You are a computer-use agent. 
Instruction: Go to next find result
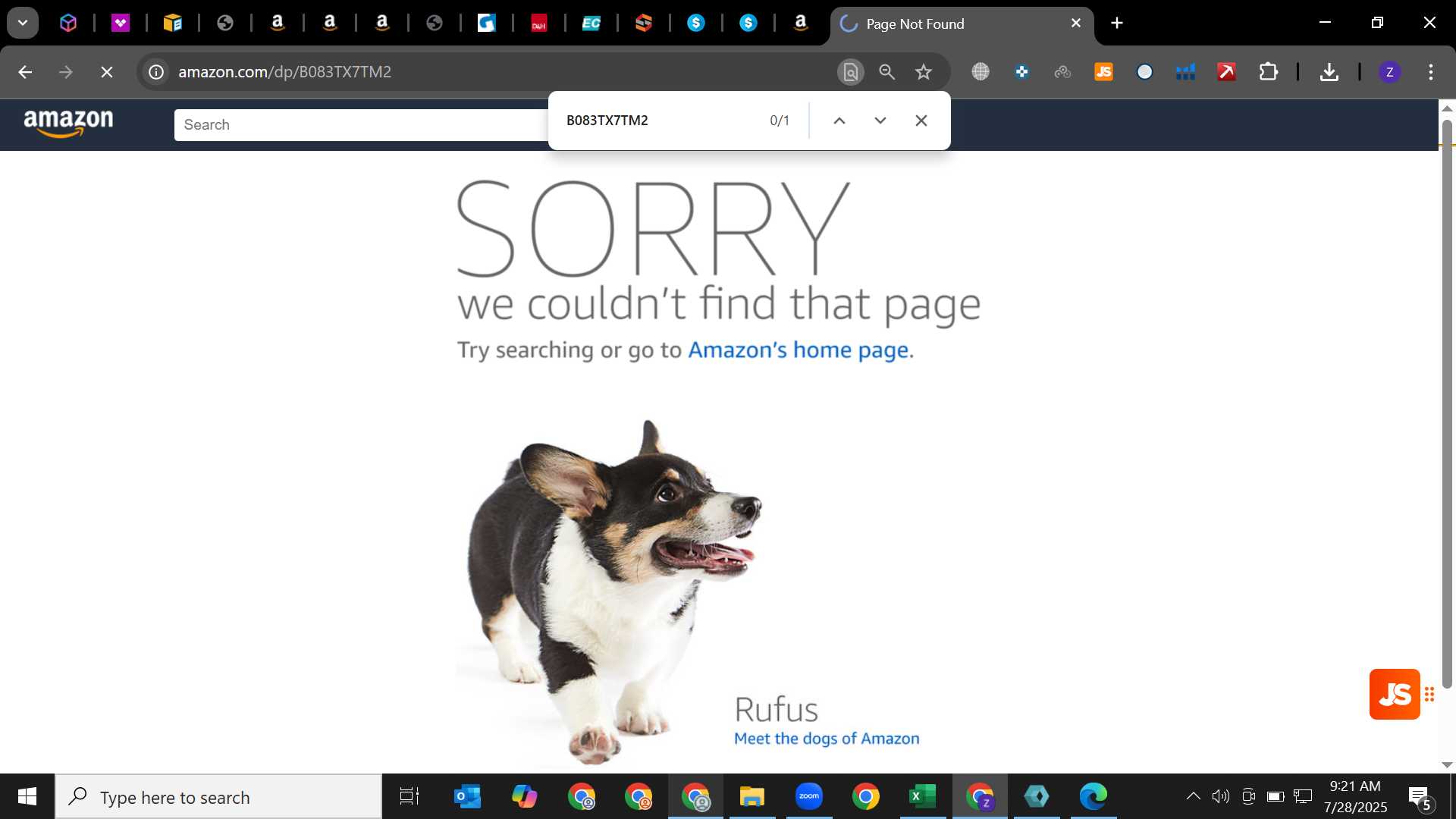click(x=880, y=121)
